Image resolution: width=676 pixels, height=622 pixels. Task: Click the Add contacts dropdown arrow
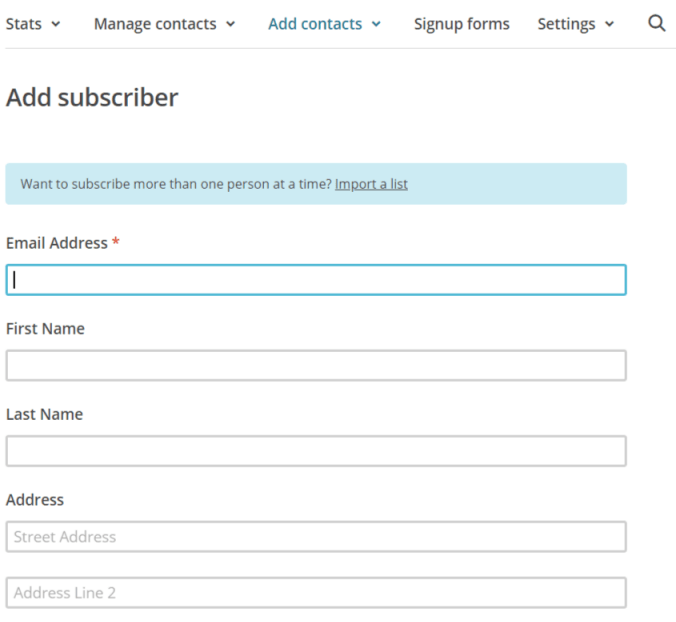376,24
